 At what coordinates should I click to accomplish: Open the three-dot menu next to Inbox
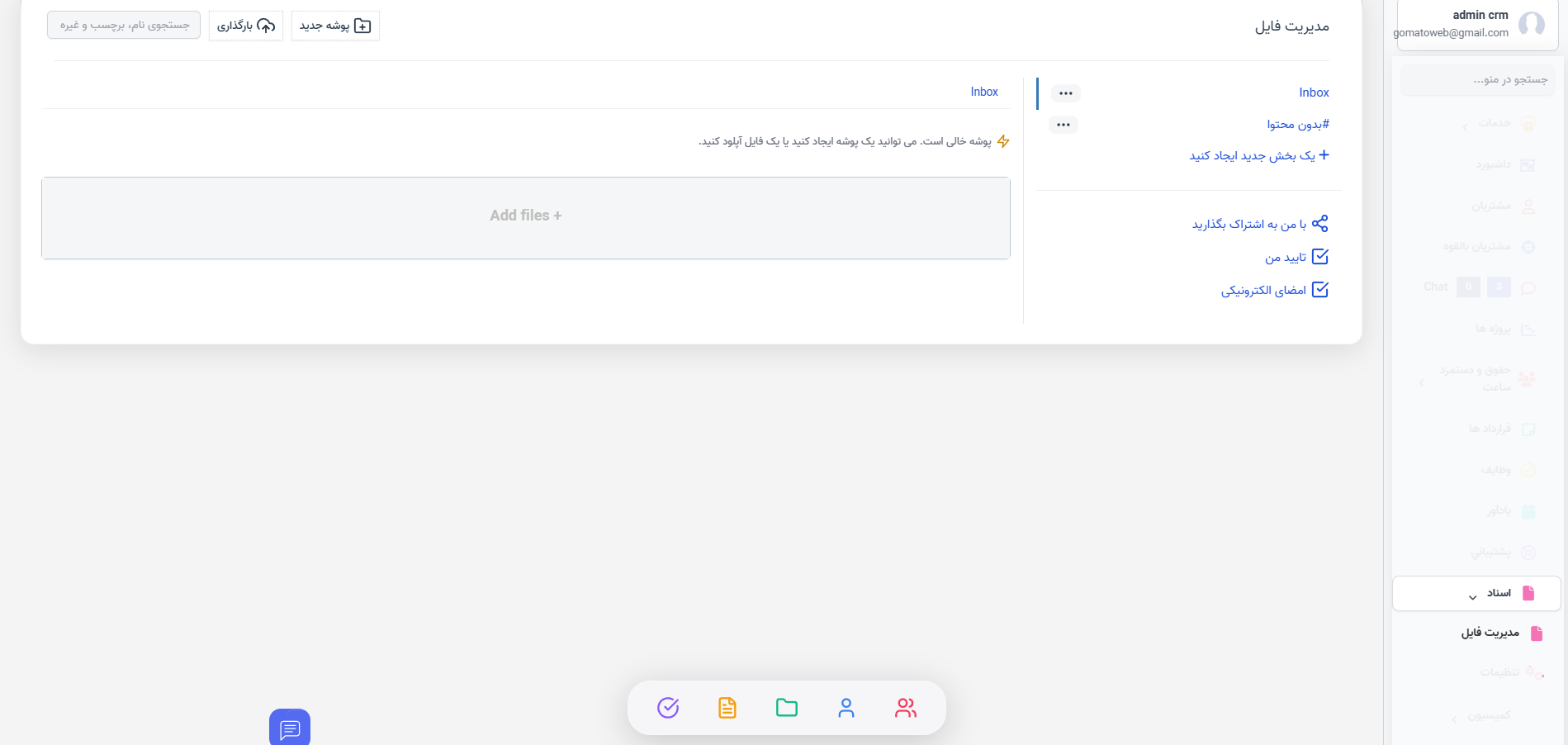click(x=1066, y=93)
